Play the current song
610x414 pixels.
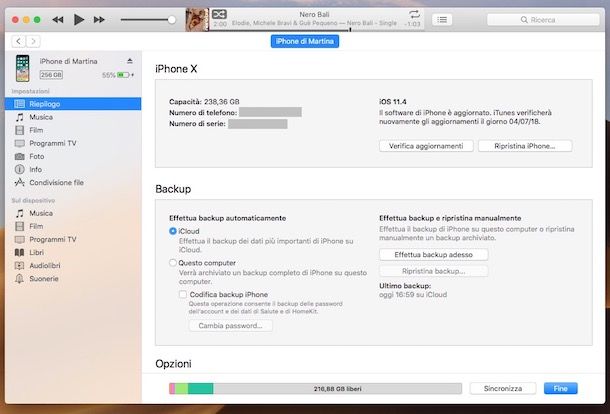79,19
